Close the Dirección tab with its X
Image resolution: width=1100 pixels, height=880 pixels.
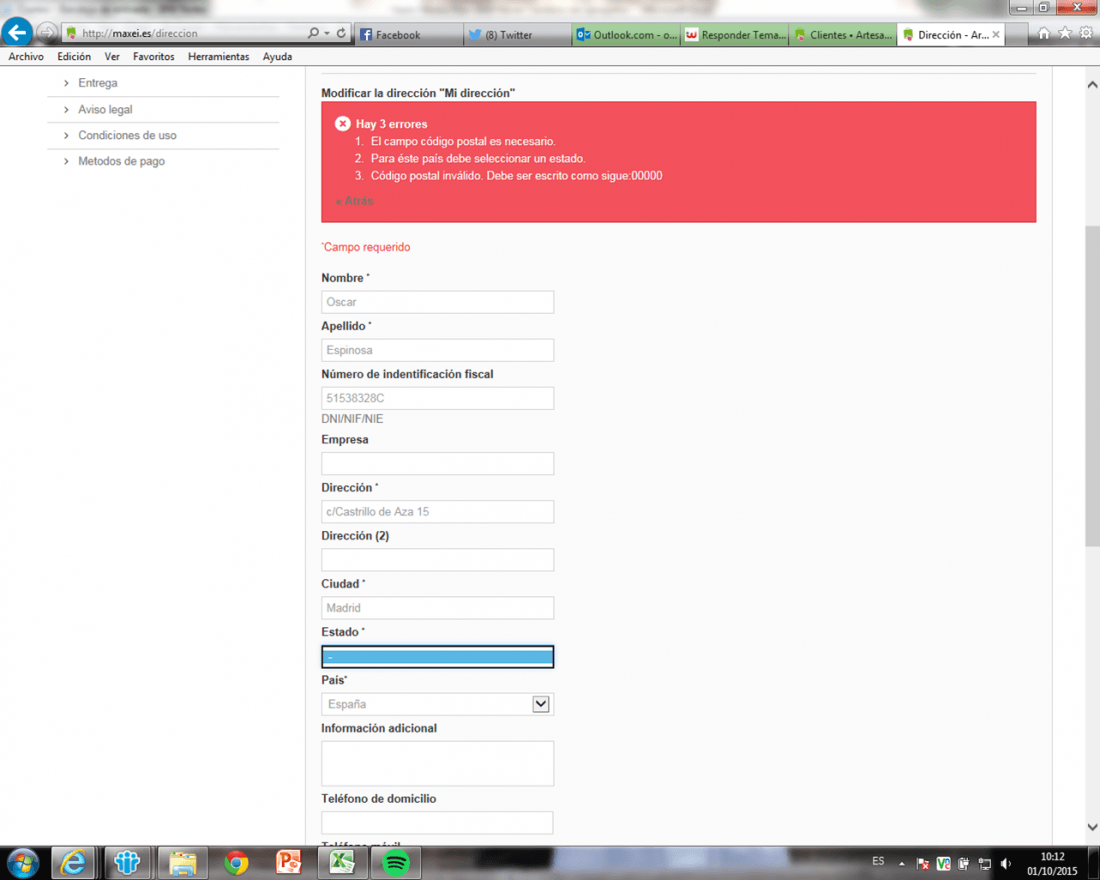pos(995,34)
